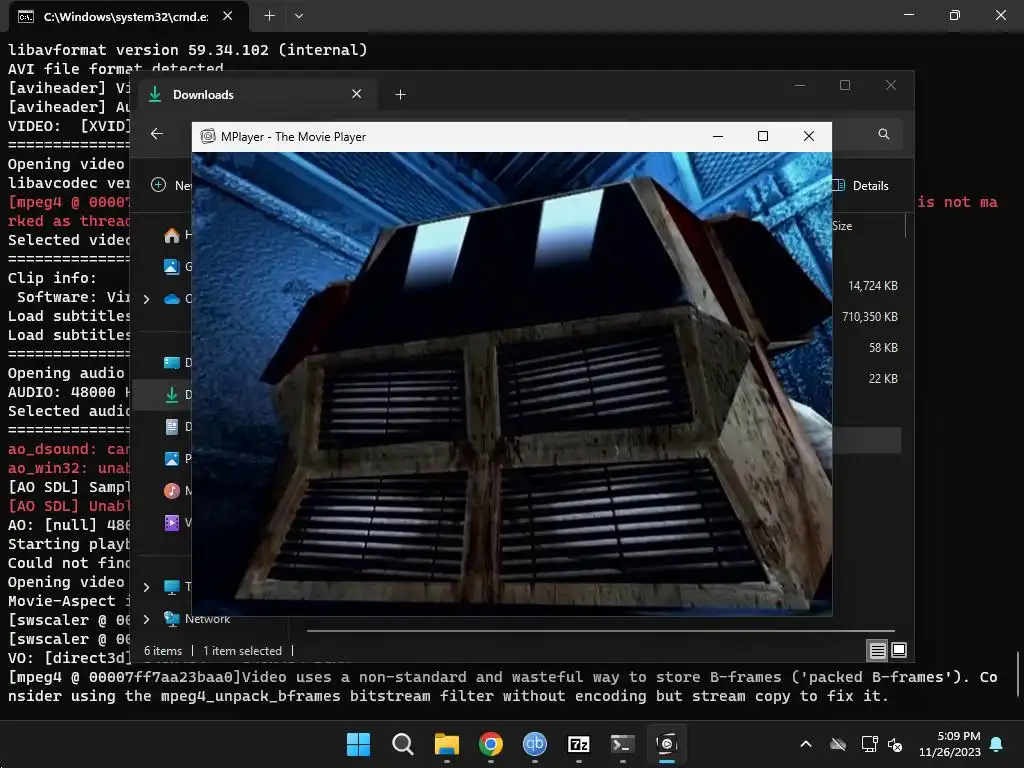Click '6 items' in Explorer status bar
This screenshot has width=1024, height=768.
163,651
